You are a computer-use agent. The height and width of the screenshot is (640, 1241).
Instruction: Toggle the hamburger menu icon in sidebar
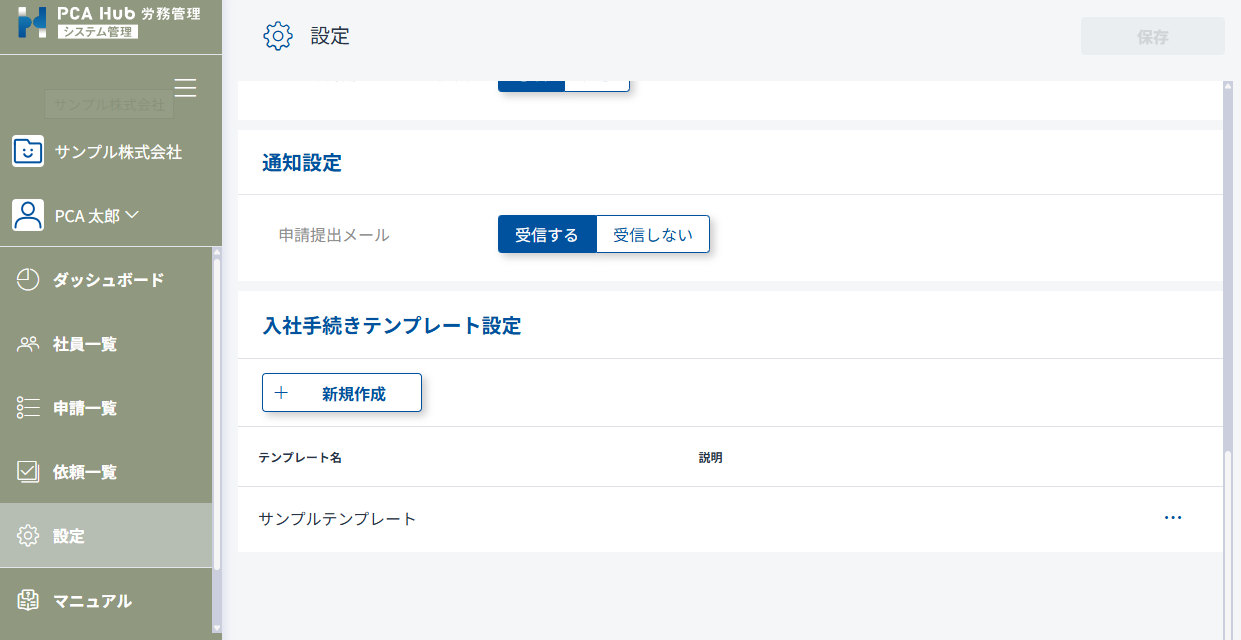coord(185,88)
